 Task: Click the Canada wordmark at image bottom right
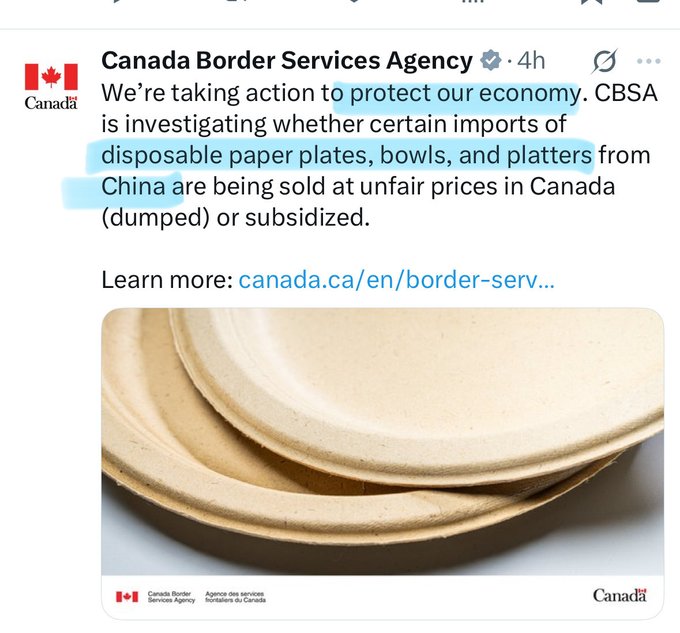pos(620,595)
